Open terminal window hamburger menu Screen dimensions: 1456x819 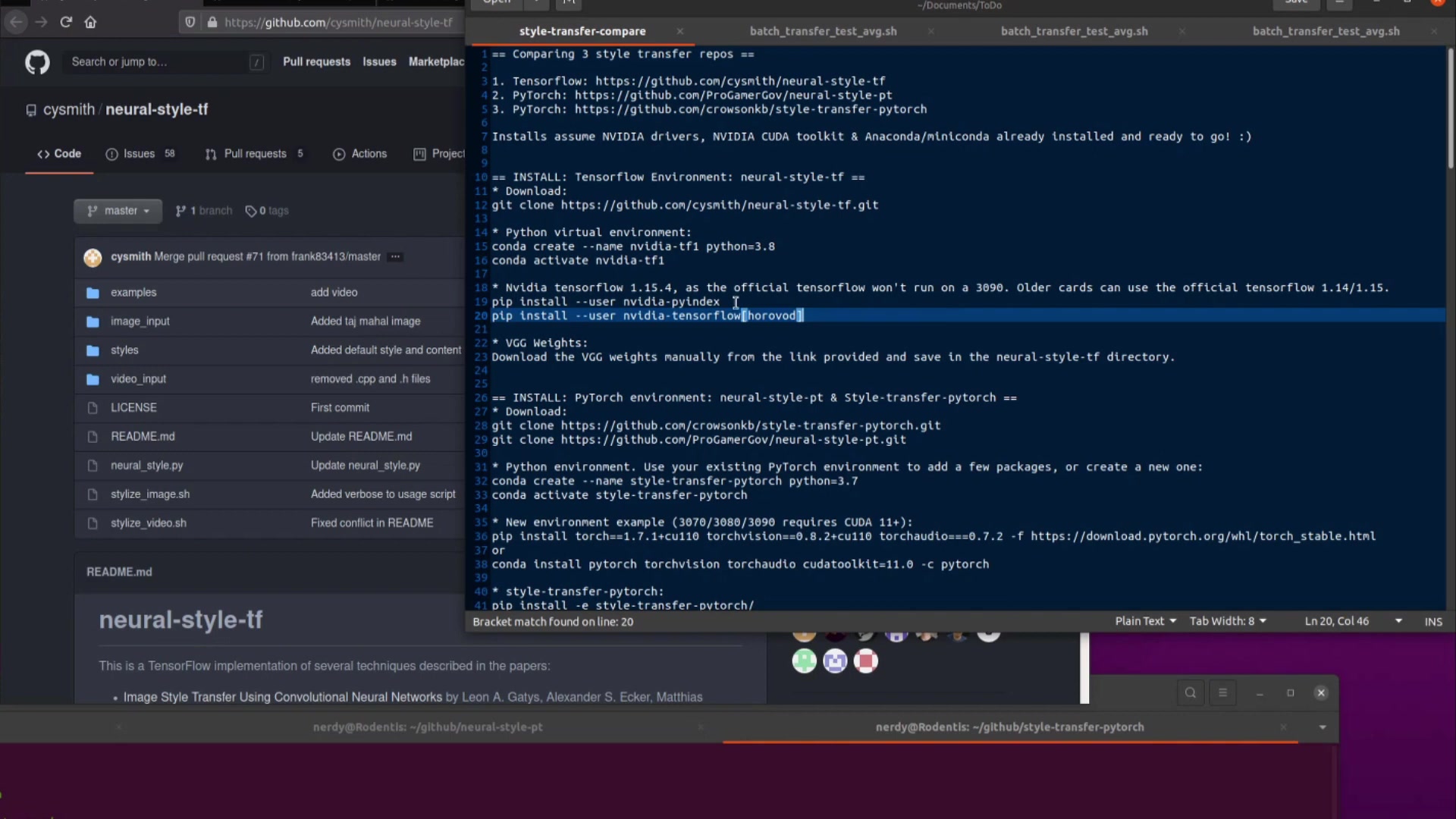pos(1222,692)
